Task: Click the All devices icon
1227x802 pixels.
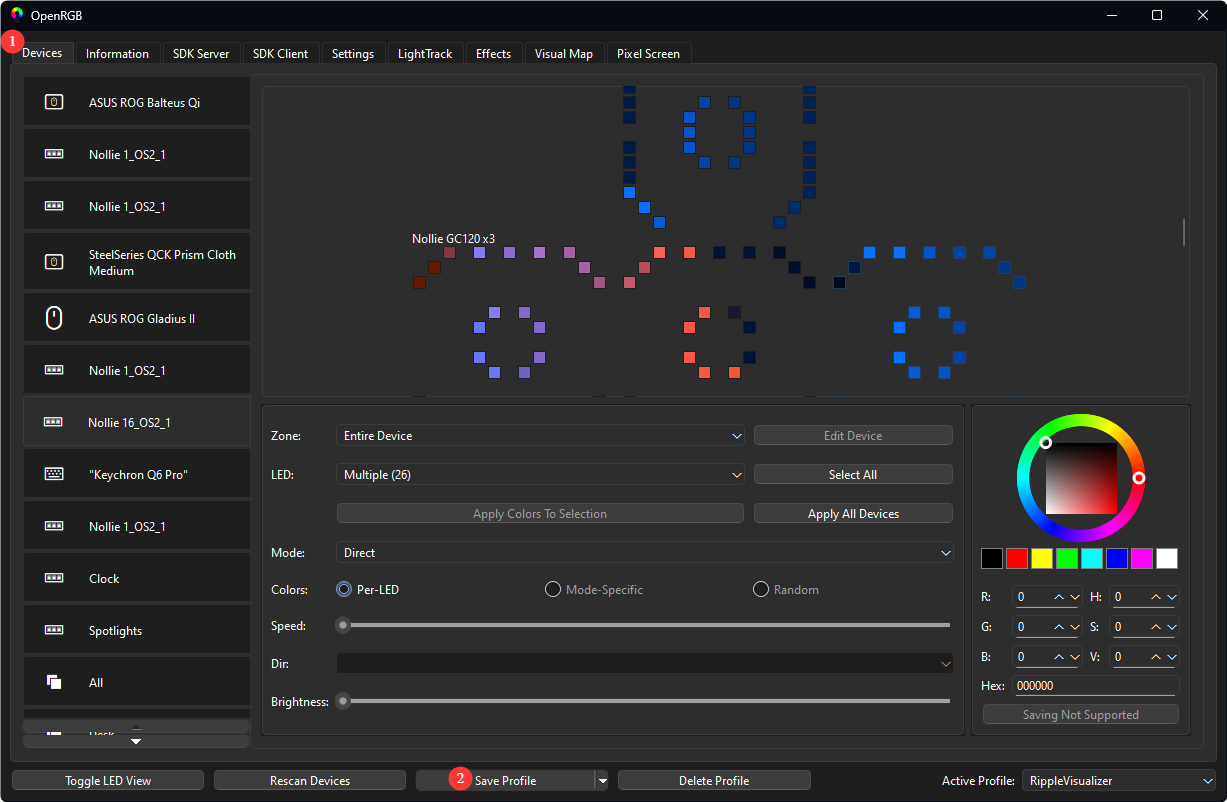Action: coord(54,682)
